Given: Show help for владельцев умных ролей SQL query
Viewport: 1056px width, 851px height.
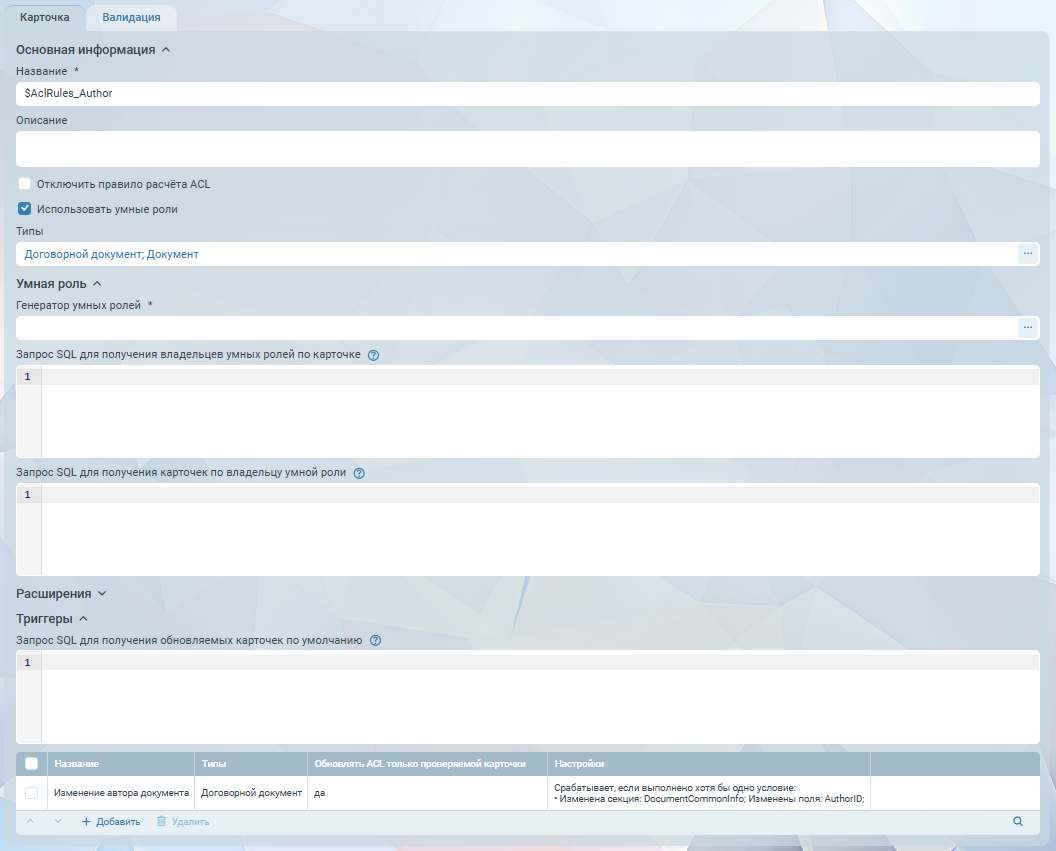Looking at the screenshot, I should [x=373, y=355].
